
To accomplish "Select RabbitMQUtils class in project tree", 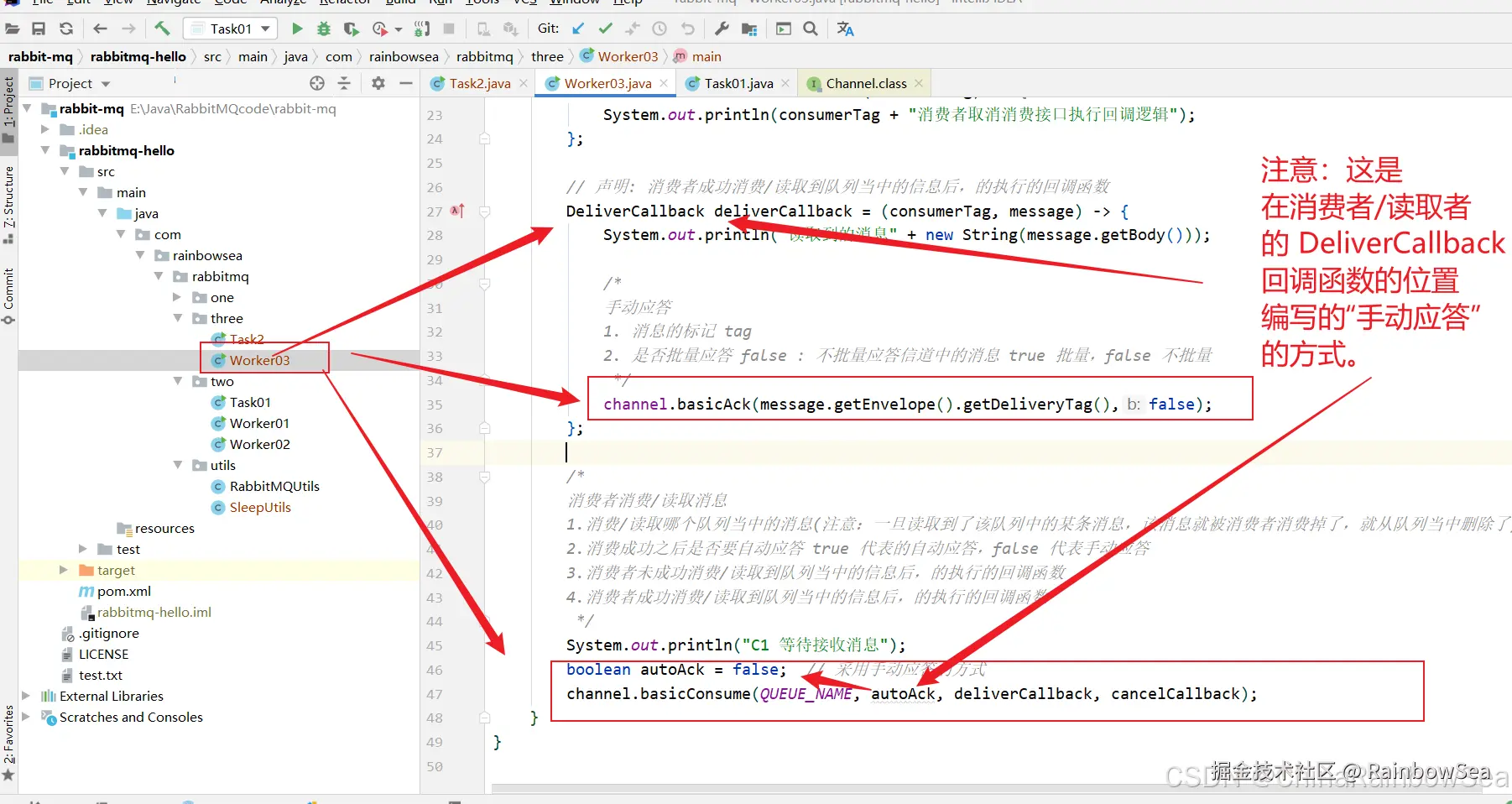I will coord(274,486).
